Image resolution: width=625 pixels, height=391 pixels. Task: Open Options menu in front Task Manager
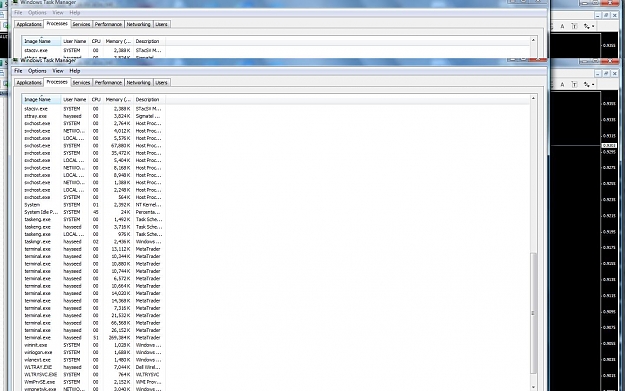37,71
